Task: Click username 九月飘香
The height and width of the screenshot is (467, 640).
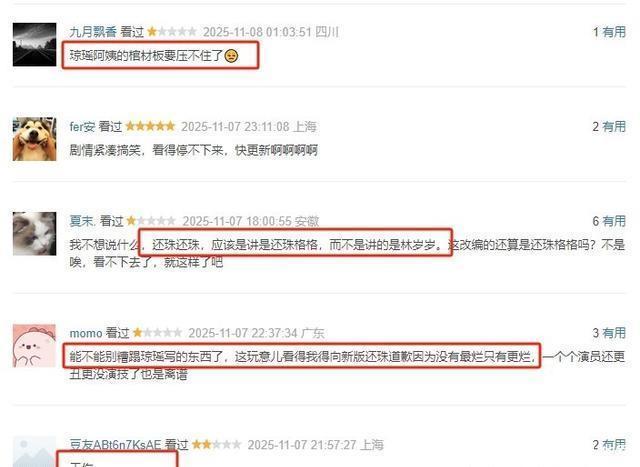Action: point(93,32)
